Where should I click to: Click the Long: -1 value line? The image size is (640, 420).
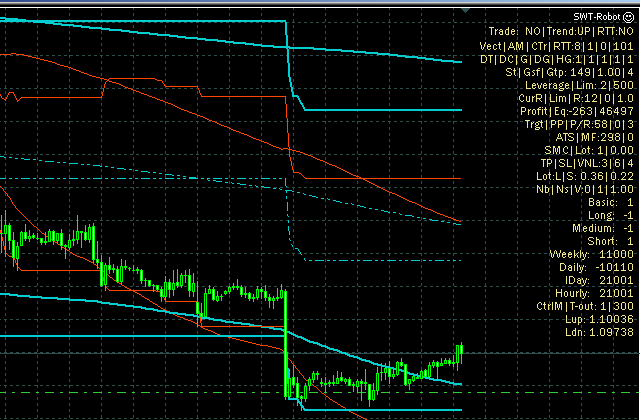(611, 215)
